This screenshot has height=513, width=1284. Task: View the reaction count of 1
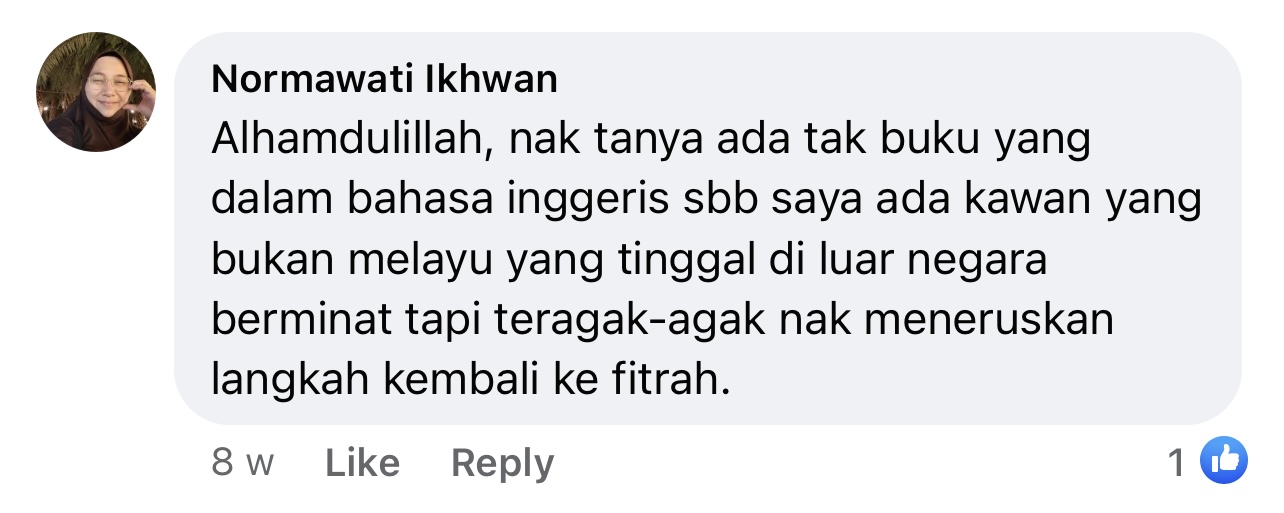point(1178,462)
